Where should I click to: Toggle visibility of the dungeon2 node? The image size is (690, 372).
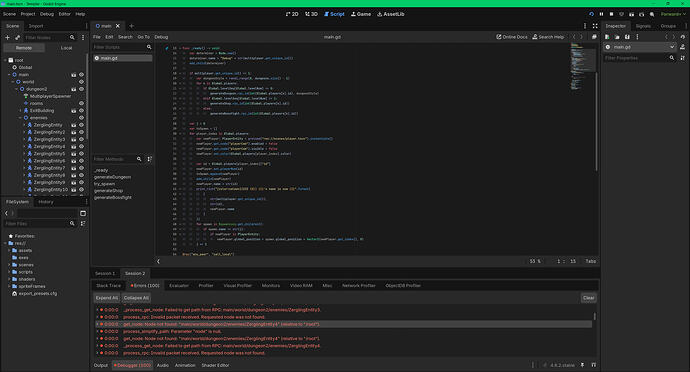81,89
